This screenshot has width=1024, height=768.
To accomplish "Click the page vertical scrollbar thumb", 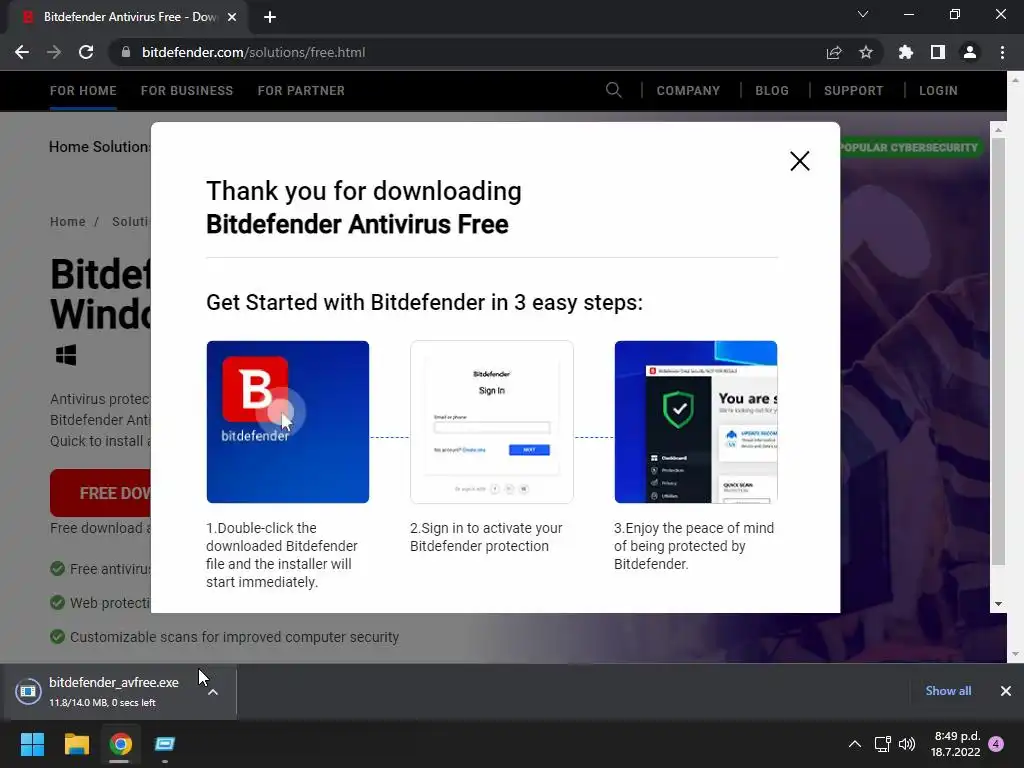I will pos(998,351).
